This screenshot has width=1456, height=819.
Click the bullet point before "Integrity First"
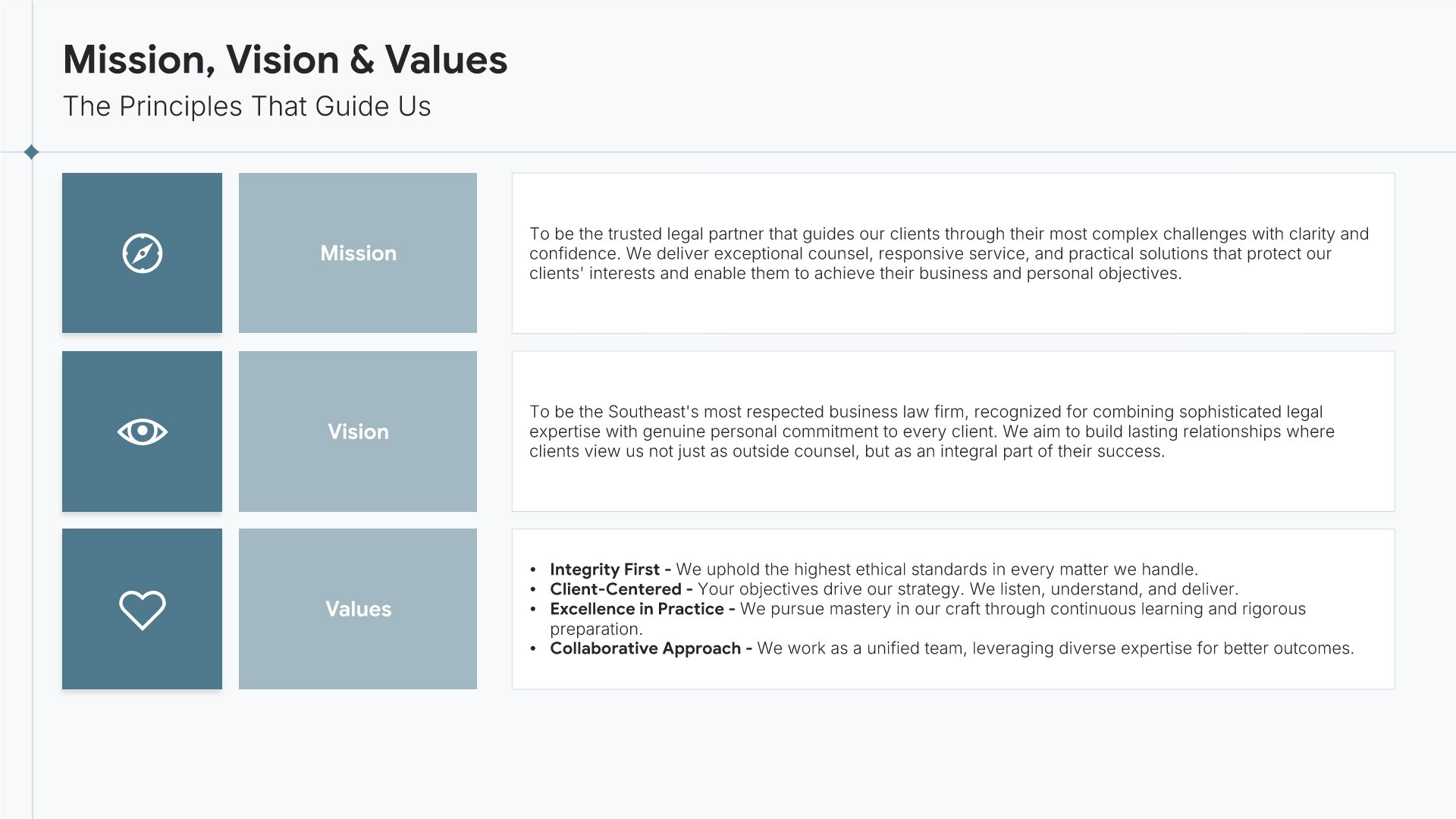point(533,570)
